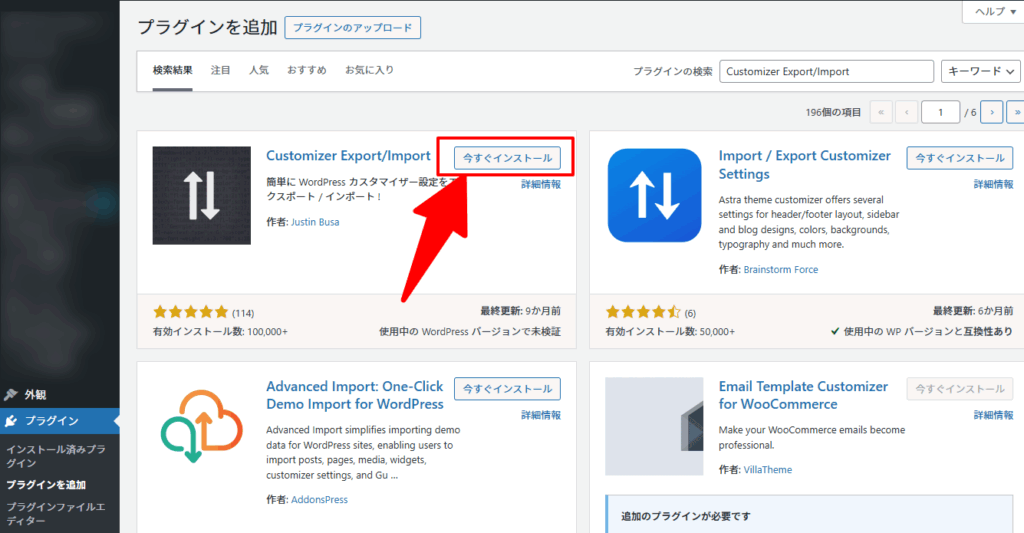Open the お気に入り tab

point(369,70)
